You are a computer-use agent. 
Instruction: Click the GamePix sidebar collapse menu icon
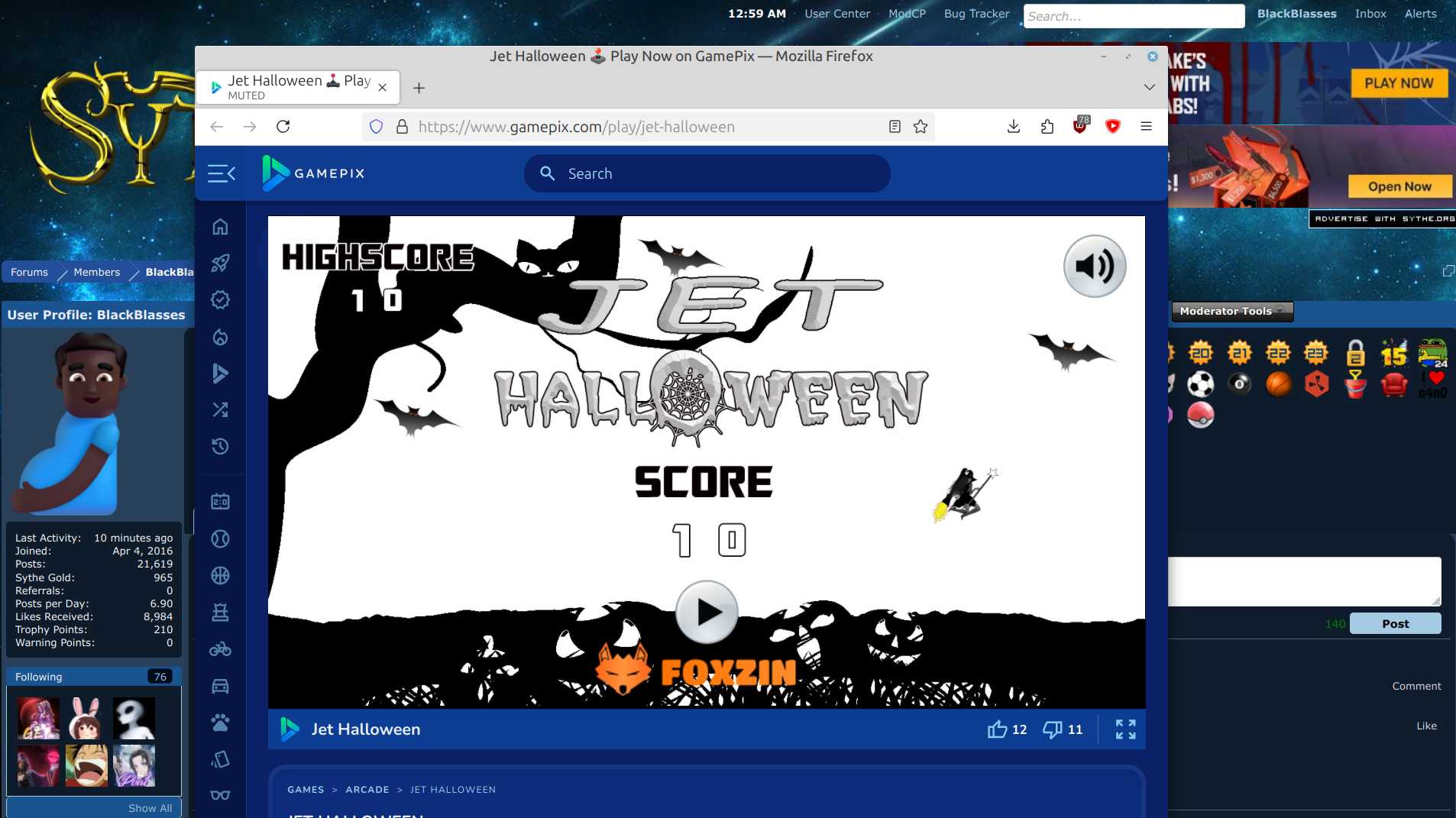coord(221,173)
